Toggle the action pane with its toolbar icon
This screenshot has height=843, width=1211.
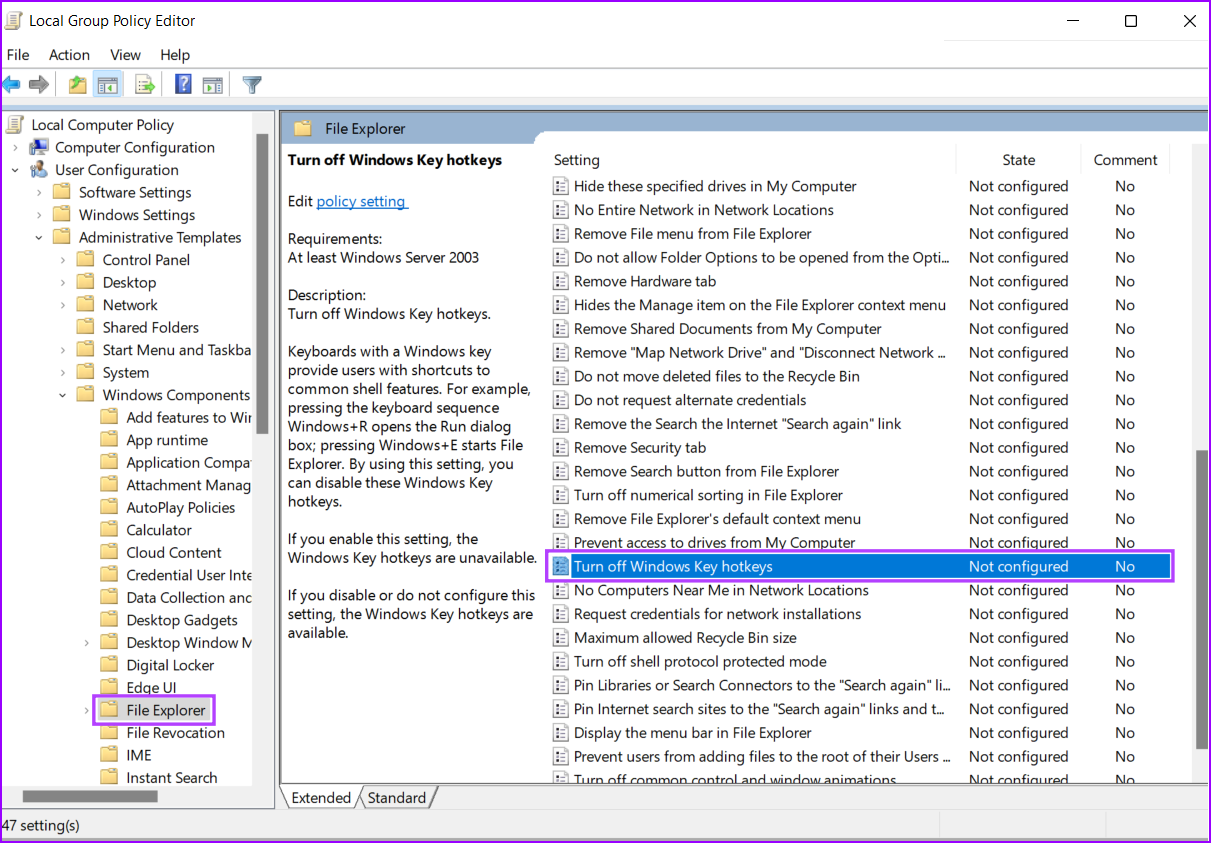(212, 84)
